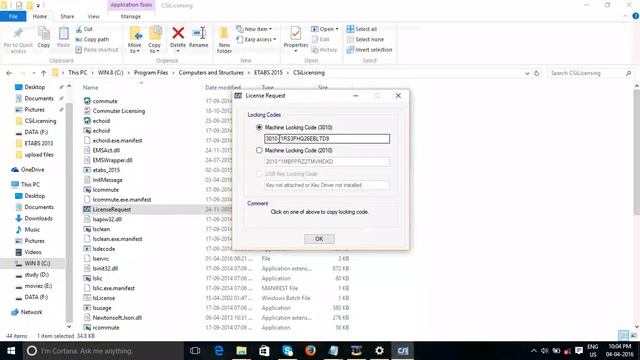Open Firefox from the taskbar
The image size is (640, 360).
tap(310, 351)
